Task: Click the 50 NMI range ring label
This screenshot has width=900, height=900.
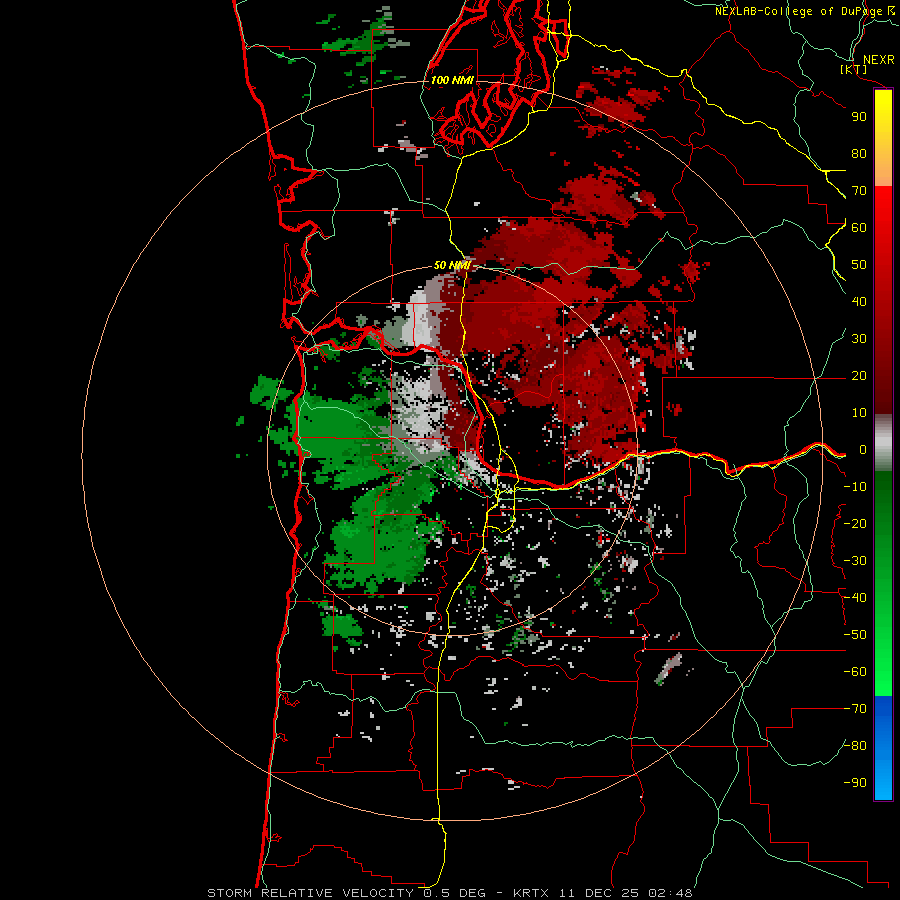Action: [x=452, y=265]
